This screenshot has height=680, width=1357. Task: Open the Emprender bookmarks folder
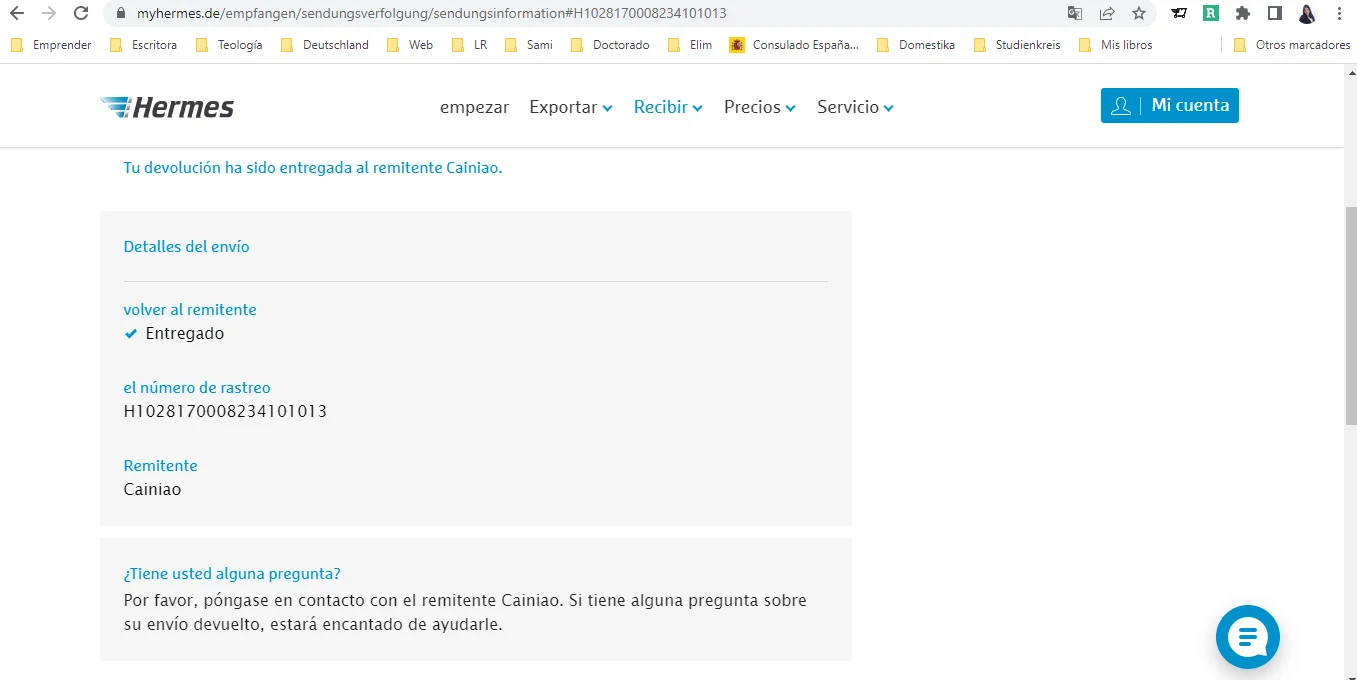click(x=51, y=45)
